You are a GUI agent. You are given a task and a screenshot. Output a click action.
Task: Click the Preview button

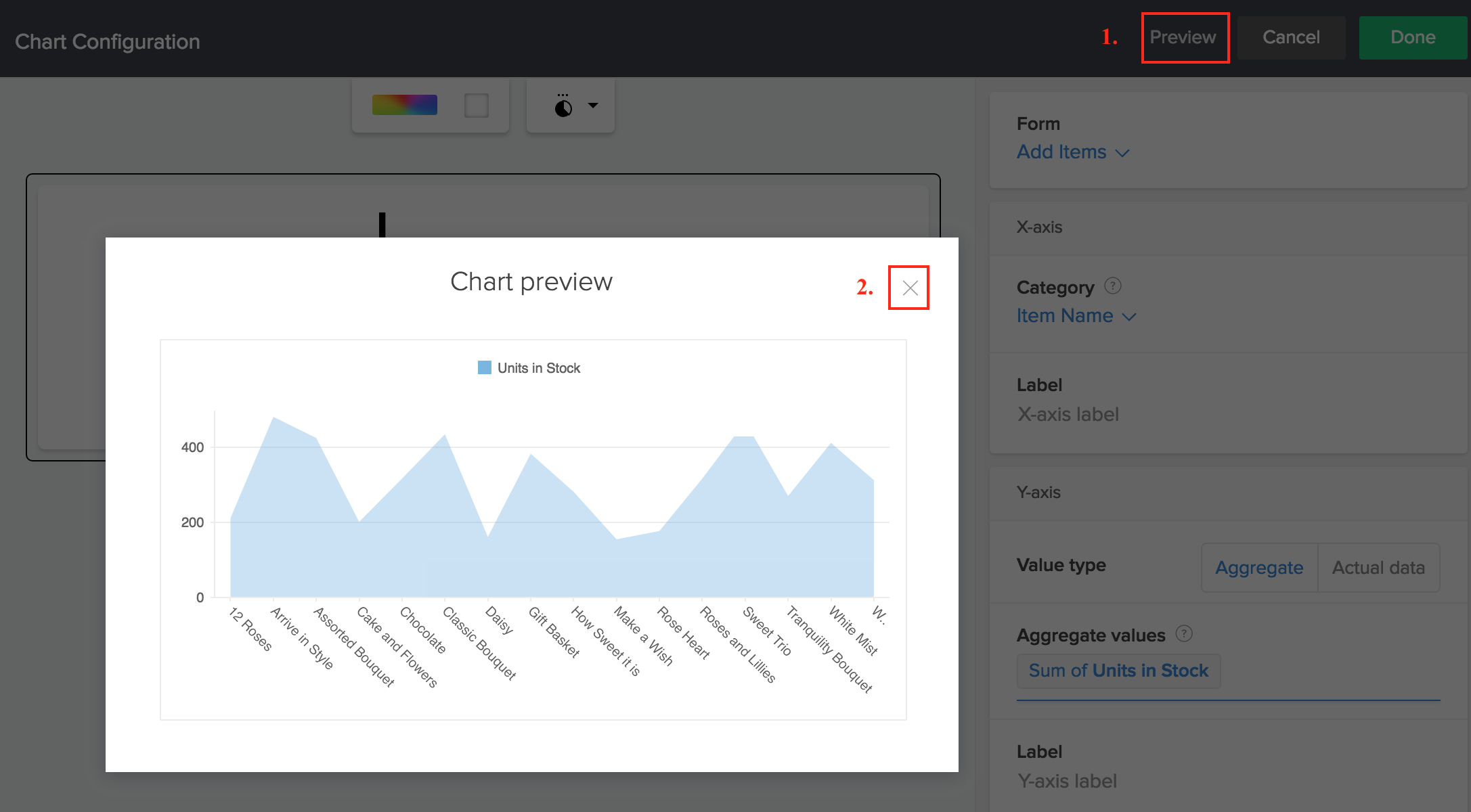[1183, 37]
